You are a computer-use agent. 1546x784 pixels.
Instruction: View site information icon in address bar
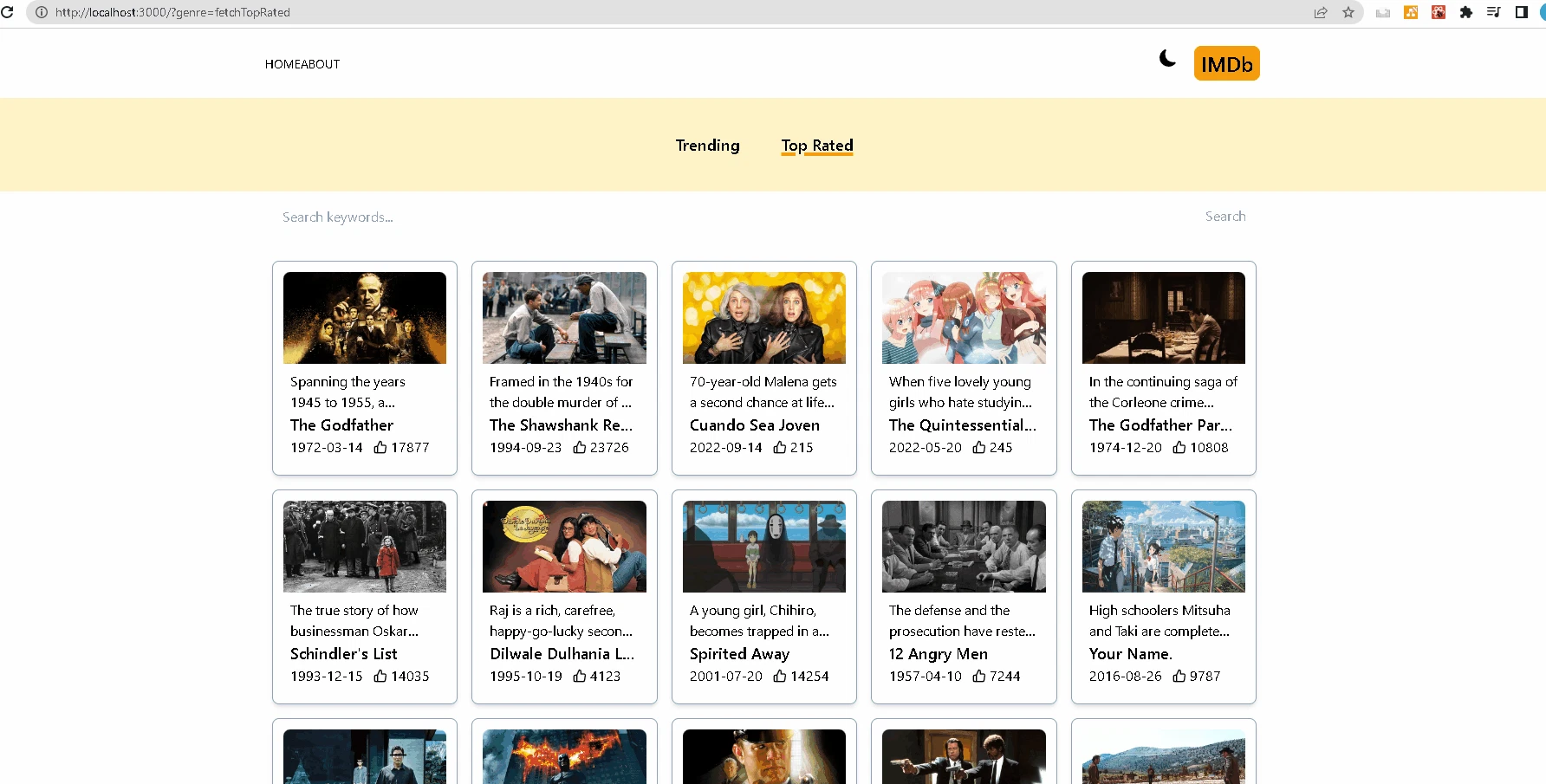coord(41,12)
